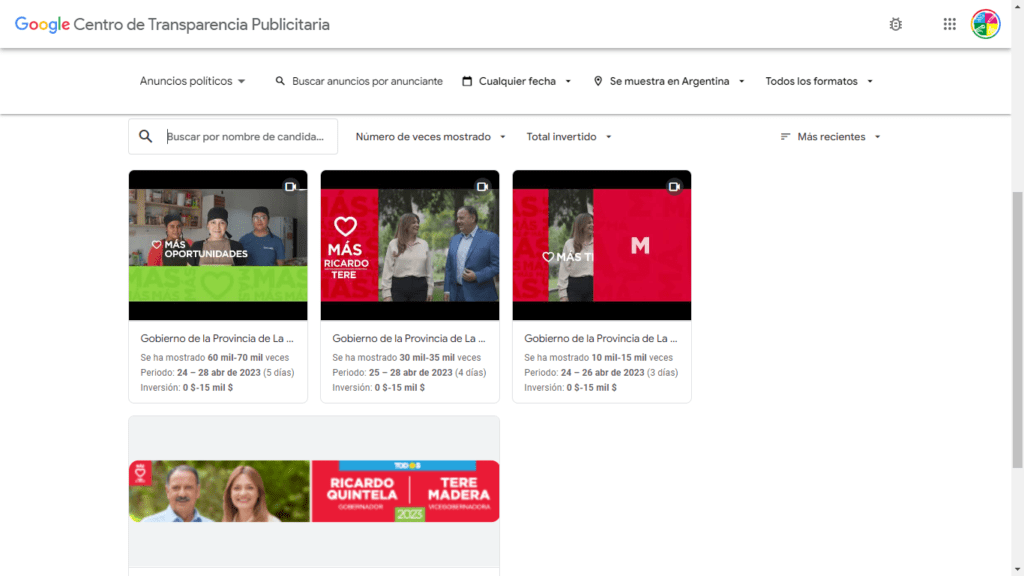Click the location pin icon for Argentina

click(x=598, y=81)
